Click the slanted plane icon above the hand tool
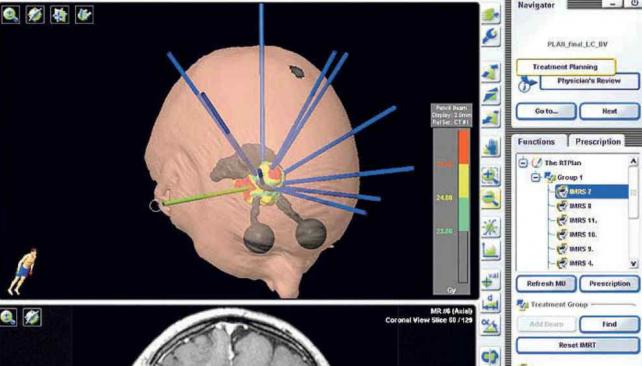Image resolution: width=642 pixels, height=366 pixels. [491, 95]
